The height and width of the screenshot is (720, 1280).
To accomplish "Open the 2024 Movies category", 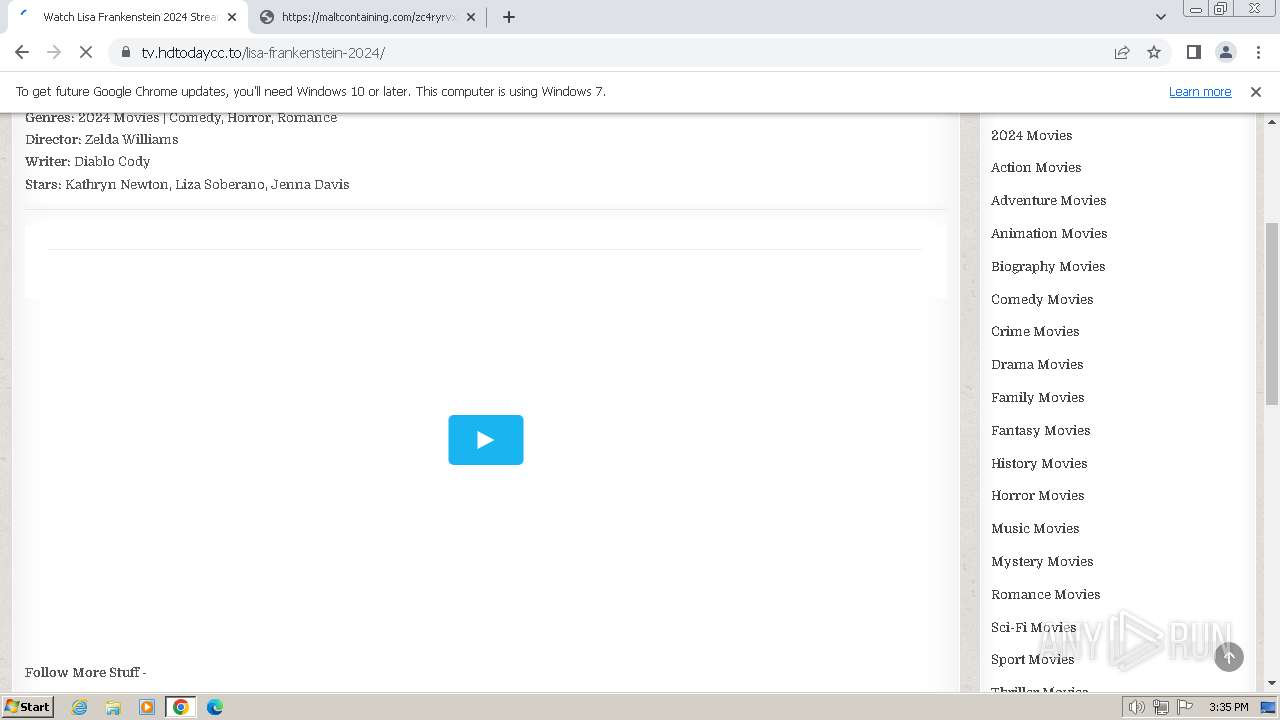I will tap(1031, 135).
